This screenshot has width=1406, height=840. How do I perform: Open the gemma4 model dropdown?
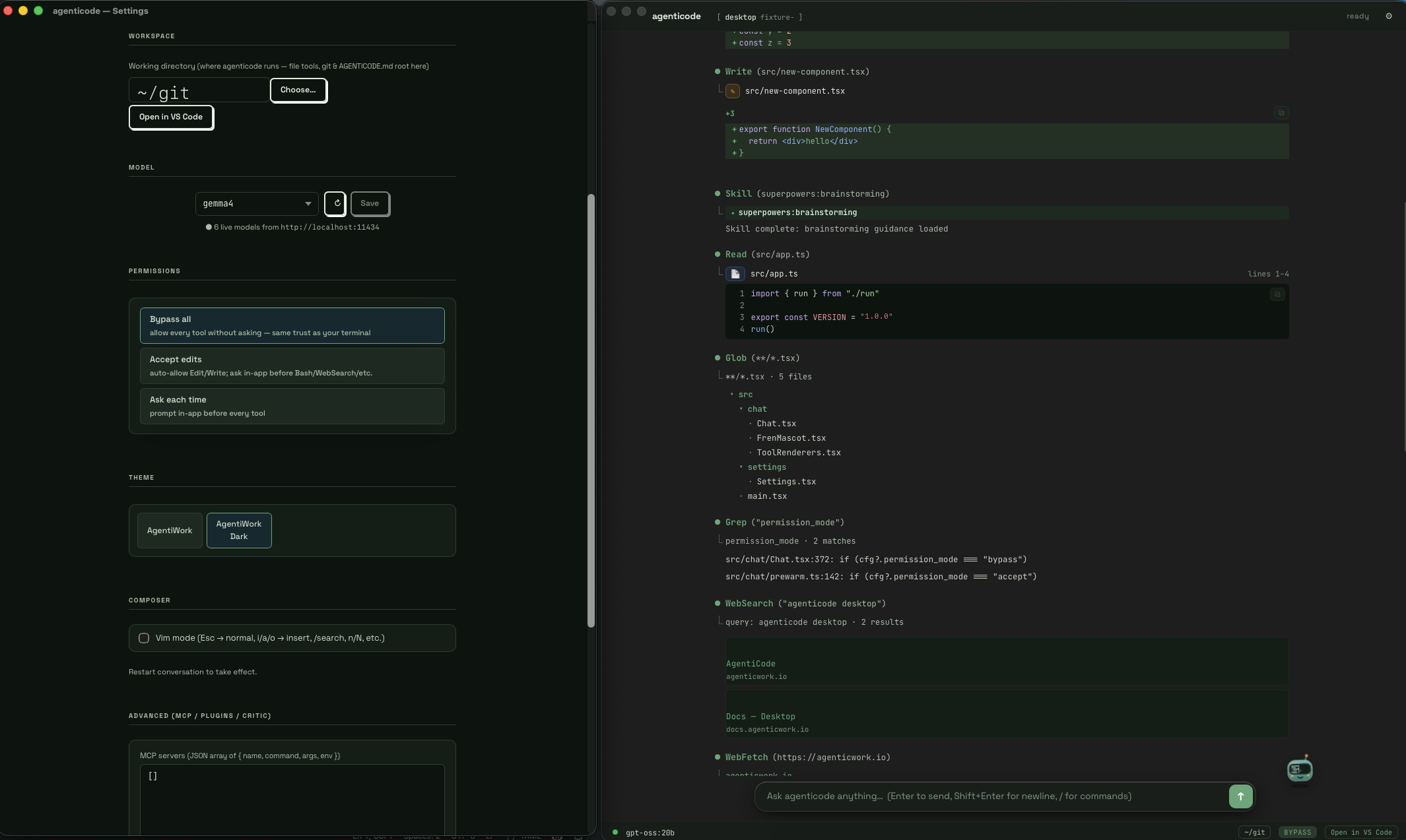[x=257, y=203]
